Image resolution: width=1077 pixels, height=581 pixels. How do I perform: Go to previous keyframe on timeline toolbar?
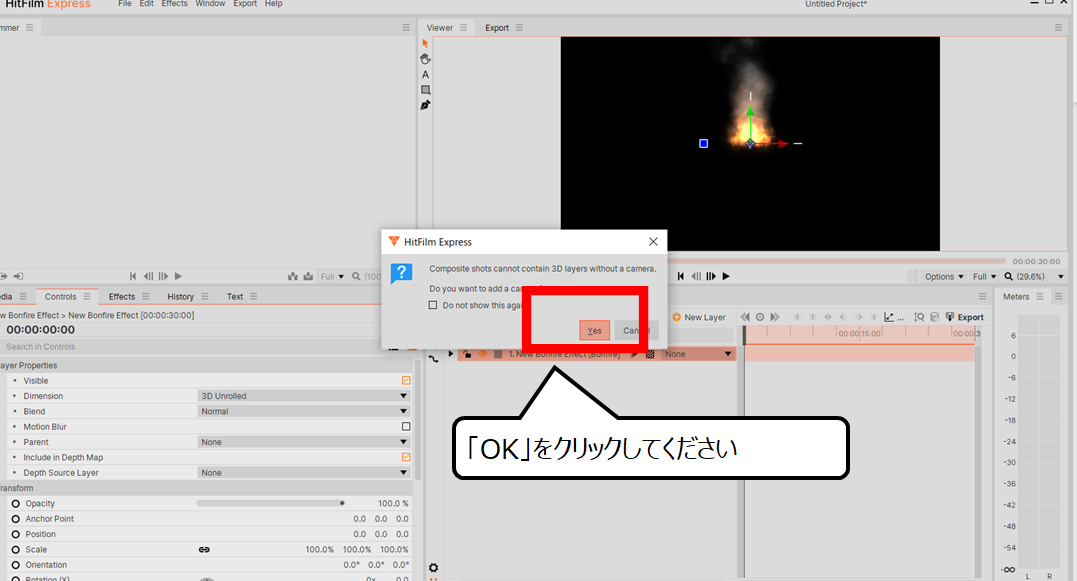[x=745, y=317]
